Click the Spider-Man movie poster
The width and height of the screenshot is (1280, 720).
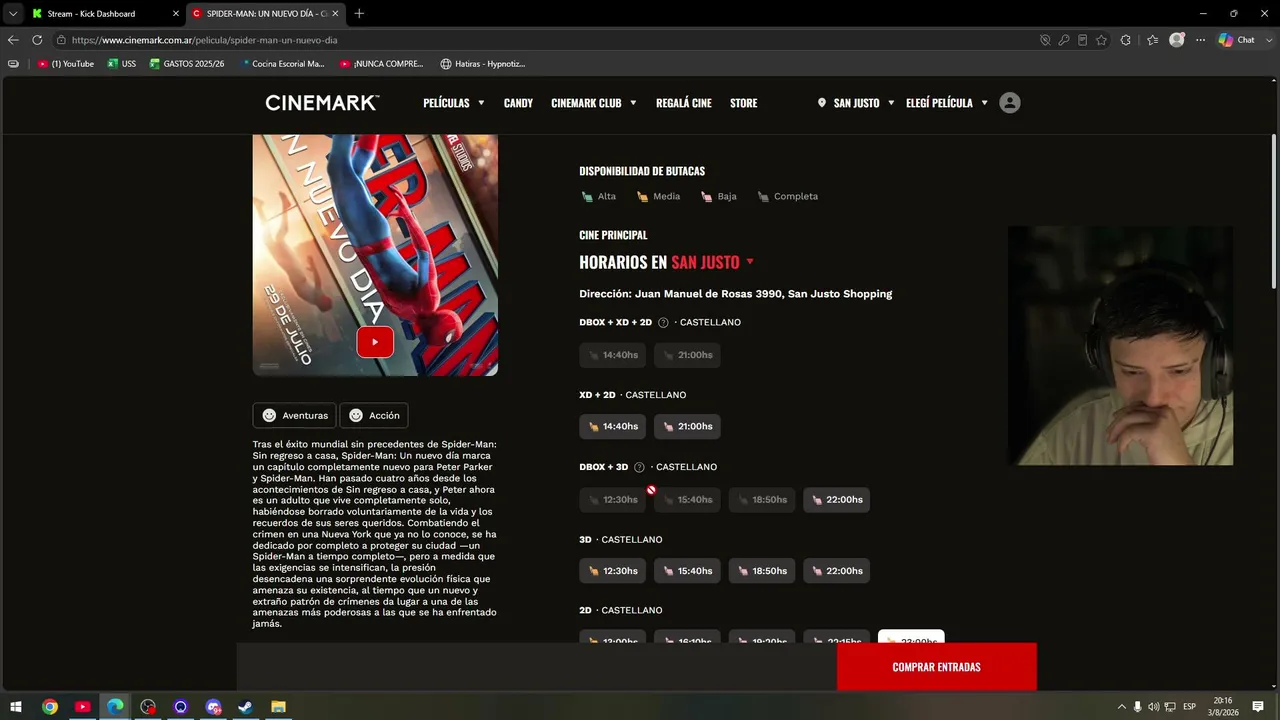pos(375,255)
